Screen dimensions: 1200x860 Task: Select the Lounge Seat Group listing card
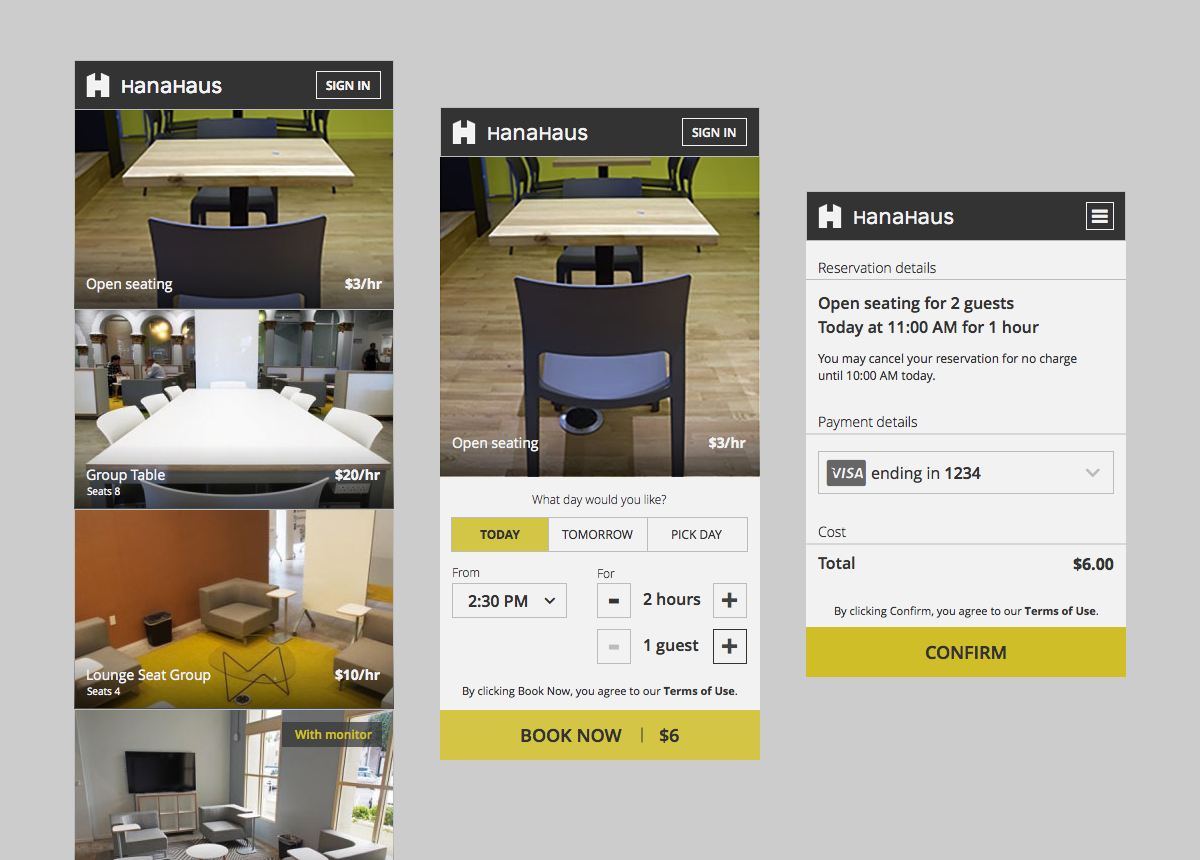(234, 609)
